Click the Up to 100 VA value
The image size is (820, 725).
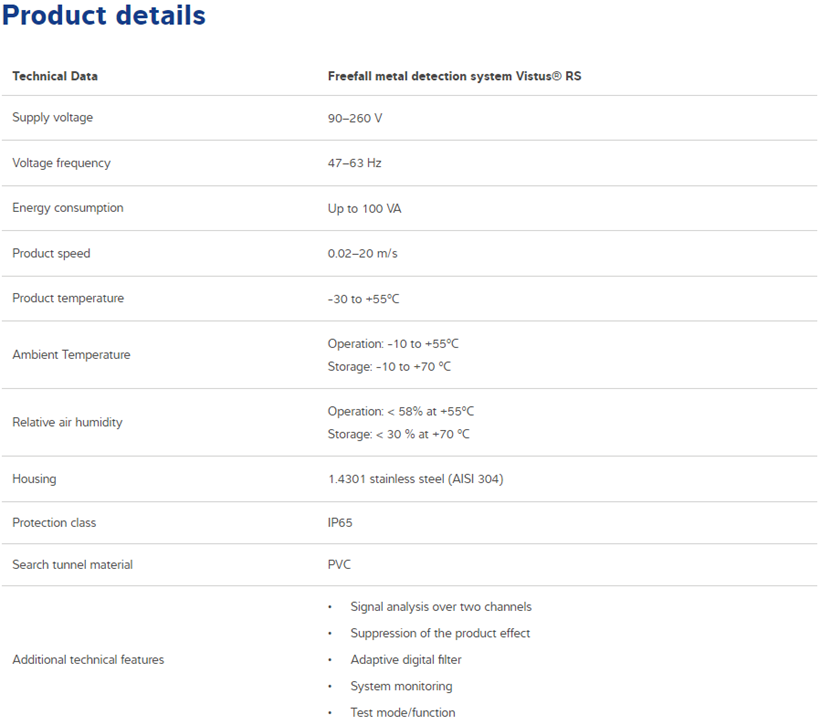click(365, 209)
